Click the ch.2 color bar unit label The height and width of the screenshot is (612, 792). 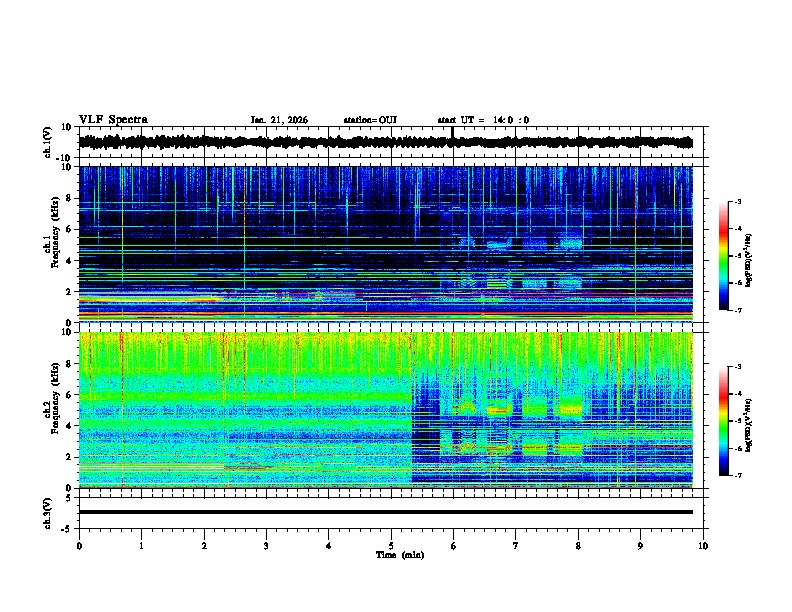[749, 425]
